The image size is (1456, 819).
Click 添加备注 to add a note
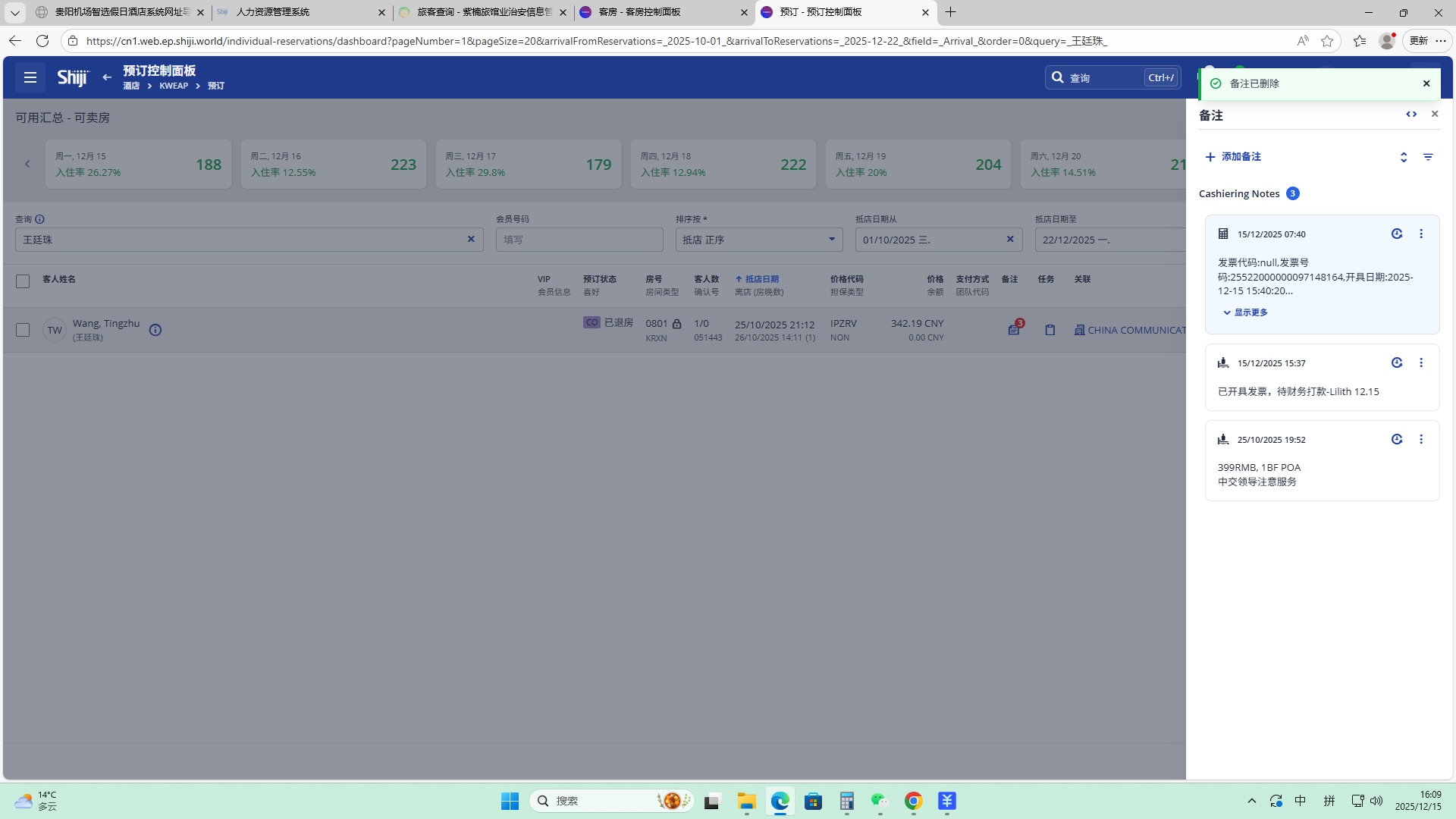[x=1233, y=157]
